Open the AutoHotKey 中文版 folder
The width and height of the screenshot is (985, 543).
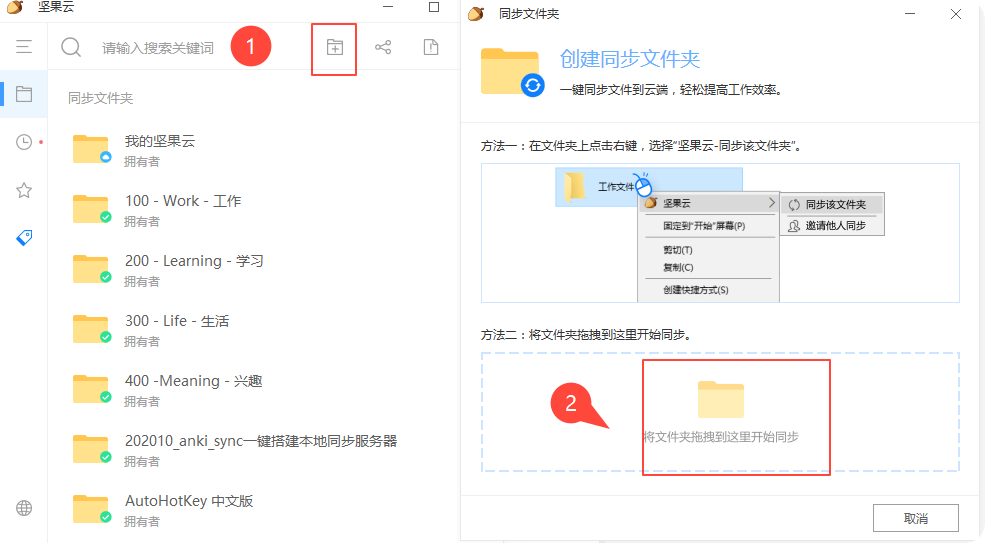254,510
